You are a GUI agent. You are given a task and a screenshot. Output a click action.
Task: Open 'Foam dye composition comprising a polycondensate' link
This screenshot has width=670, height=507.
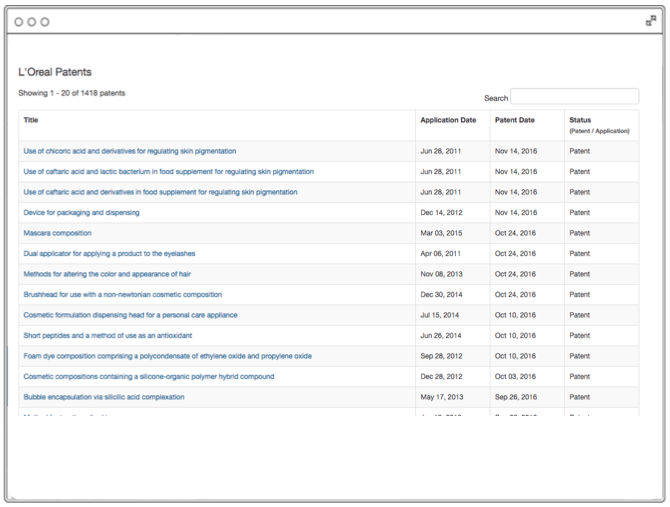pyautogui.click(x=168, y=356)
